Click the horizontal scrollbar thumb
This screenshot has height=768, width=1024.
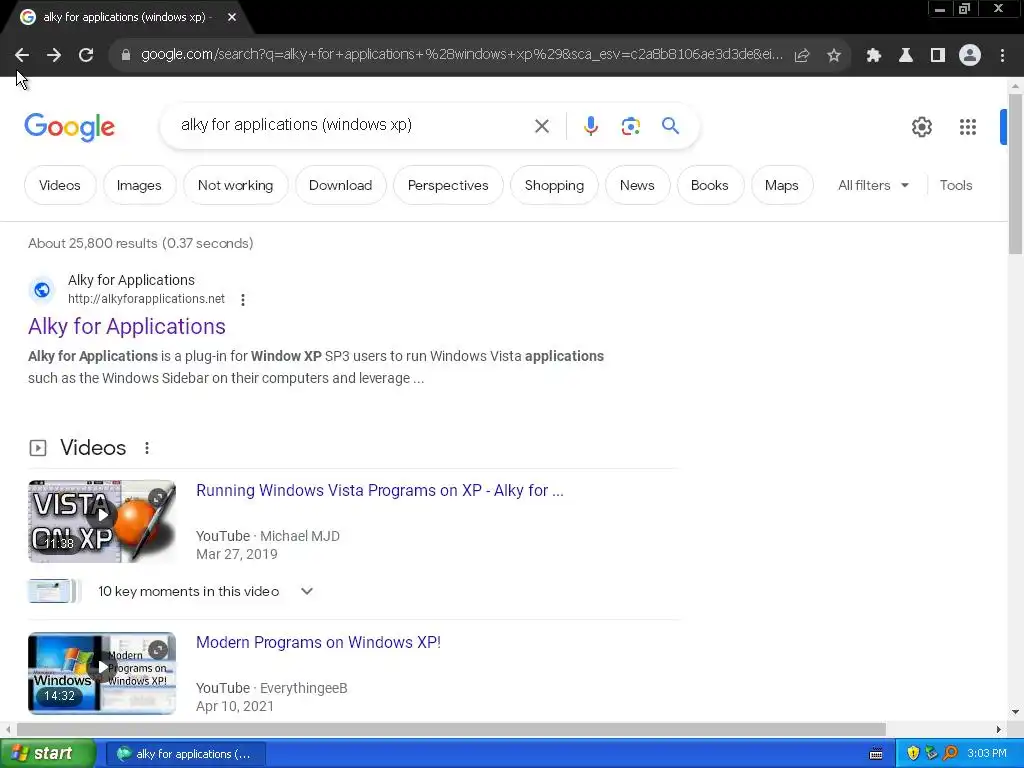pyautogui.click(x=451, y=729)
